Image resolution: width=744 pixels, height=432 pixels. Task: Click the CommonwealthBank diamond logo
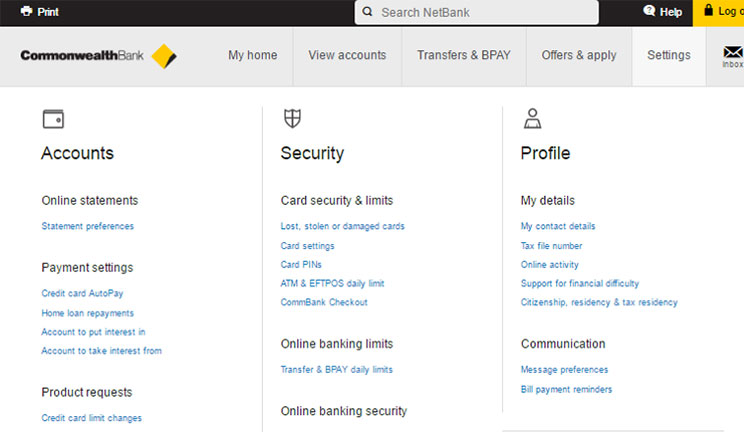pyautogui.click(x=164, y=56)
